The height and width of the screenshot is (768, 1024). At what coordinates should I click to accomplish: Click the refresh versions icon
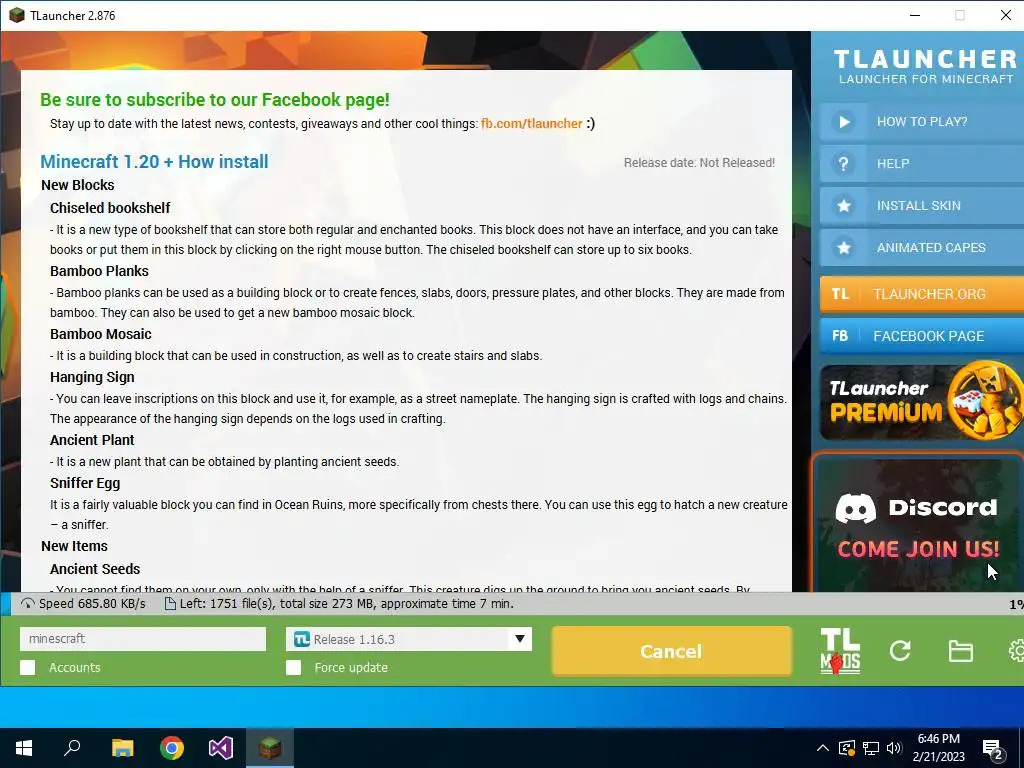coord(900,650)
